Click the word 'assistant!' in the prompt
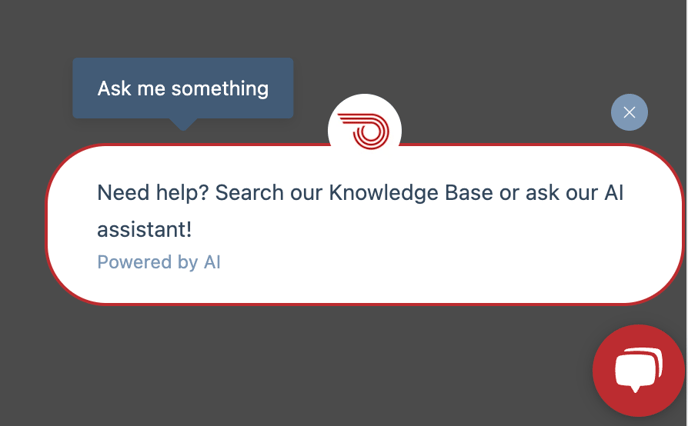Screen dimensions: 688x426 click(x=144, y=229)
